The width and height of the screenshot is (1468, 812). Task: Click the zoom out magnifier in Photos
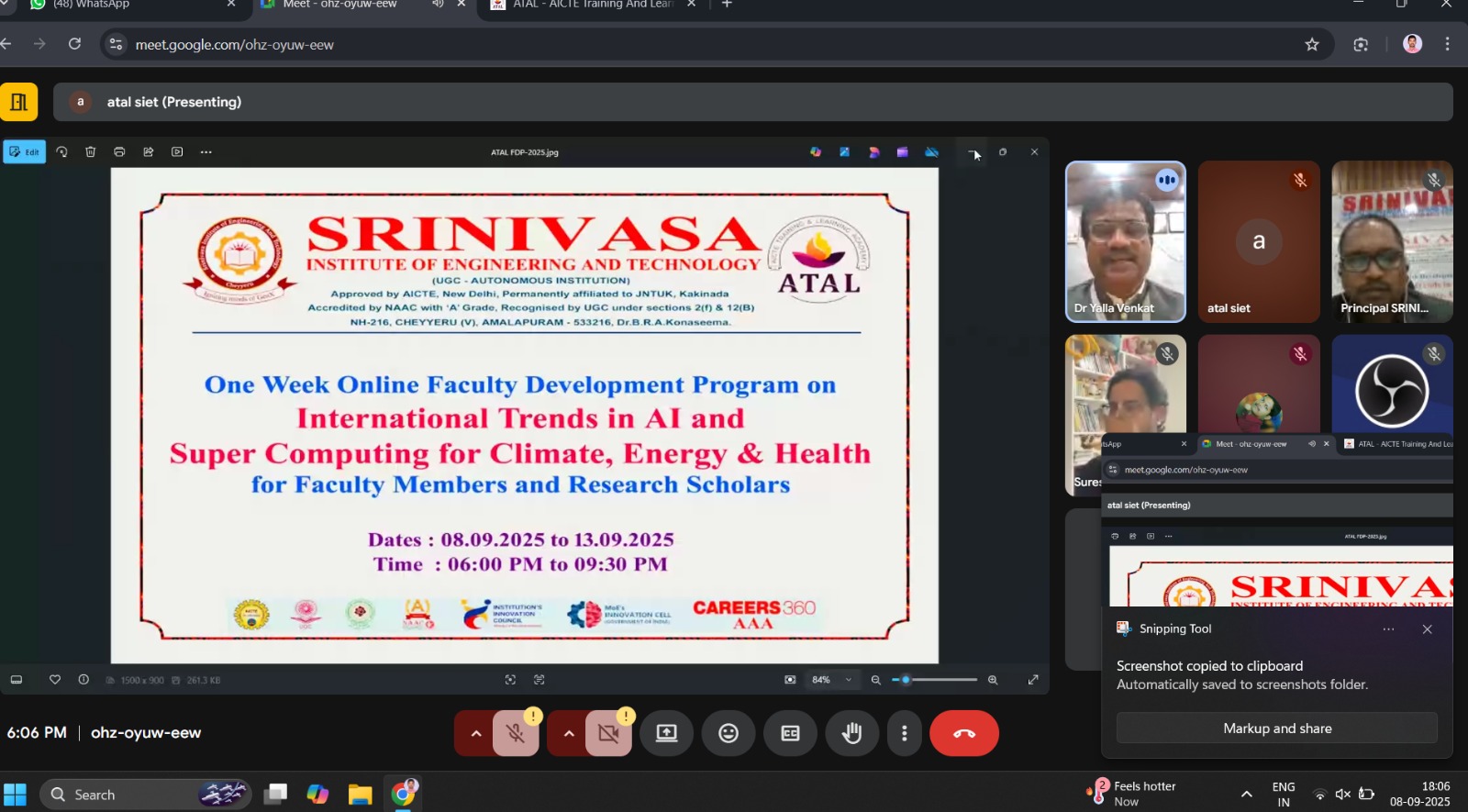coord(875,680)
